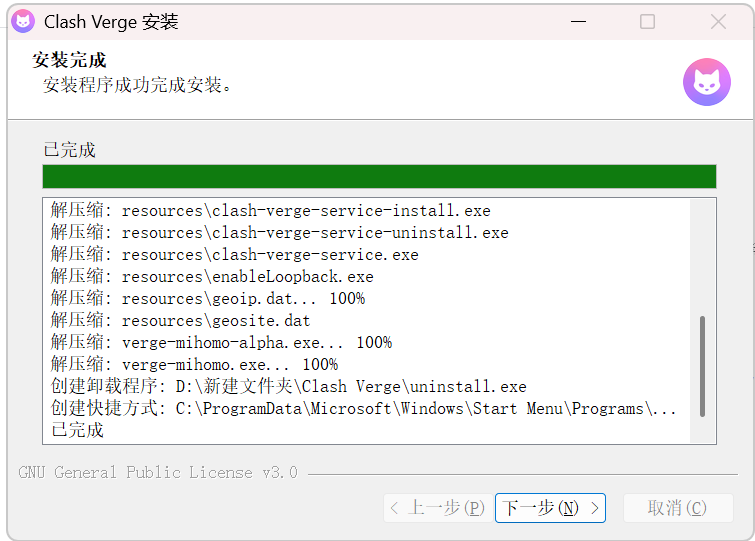Click the log list scrollbar thumb
The width and height of the screenshot is (755, 541).
702,366
